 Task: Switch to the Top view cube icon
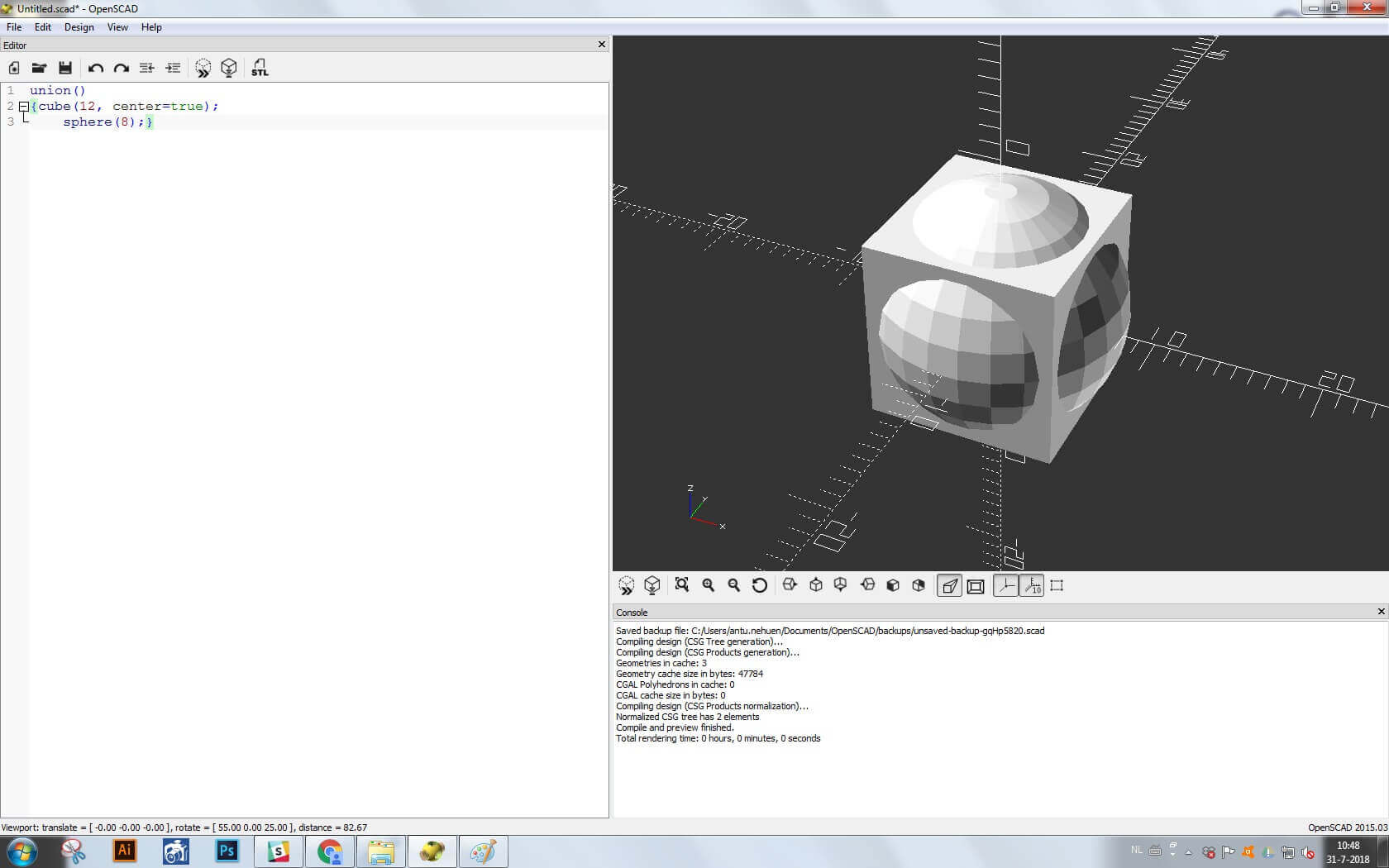[816, 585]
